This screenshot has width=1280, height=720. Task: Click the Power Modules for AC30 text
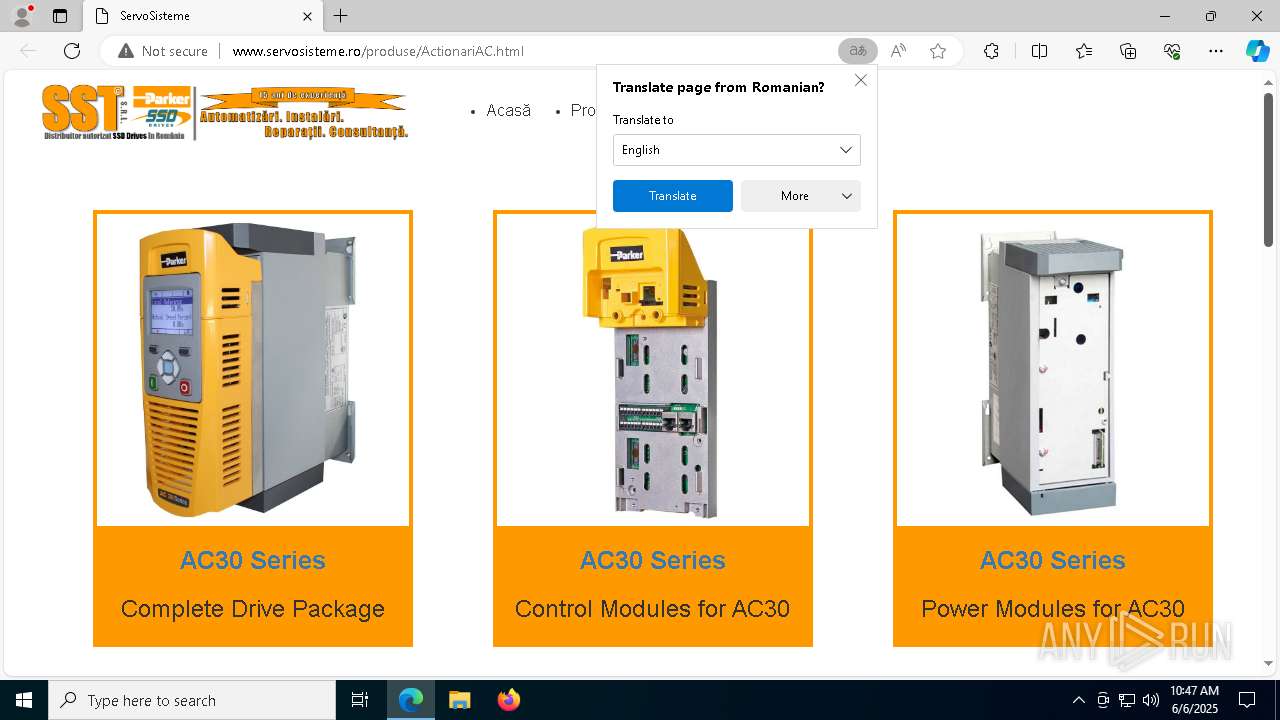(1053, 609)
